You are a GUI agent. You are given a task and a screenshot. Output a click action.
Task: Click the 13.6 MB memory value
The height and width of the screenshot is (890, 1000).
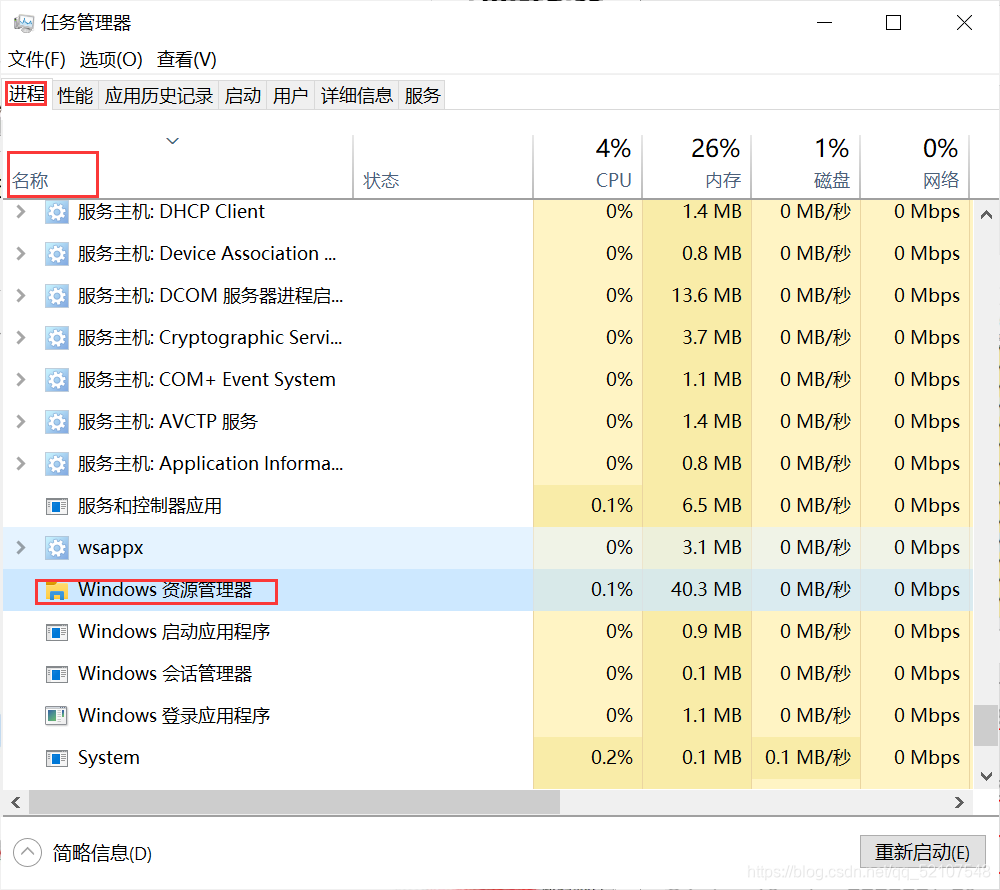(x=706, y=296)
